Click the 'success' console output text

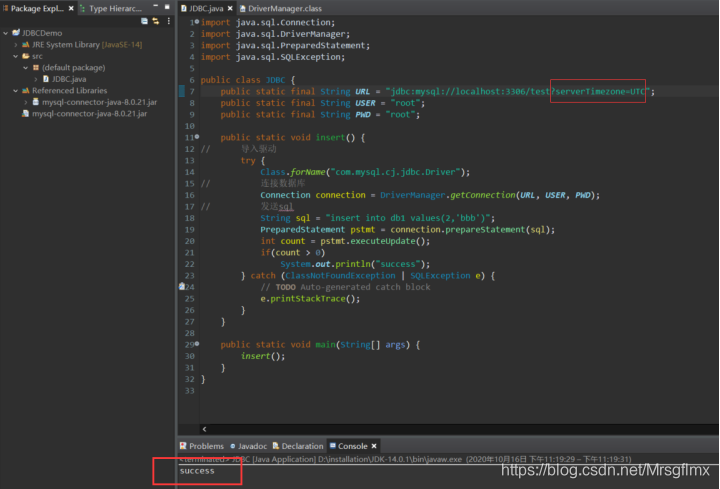[197, 471]
